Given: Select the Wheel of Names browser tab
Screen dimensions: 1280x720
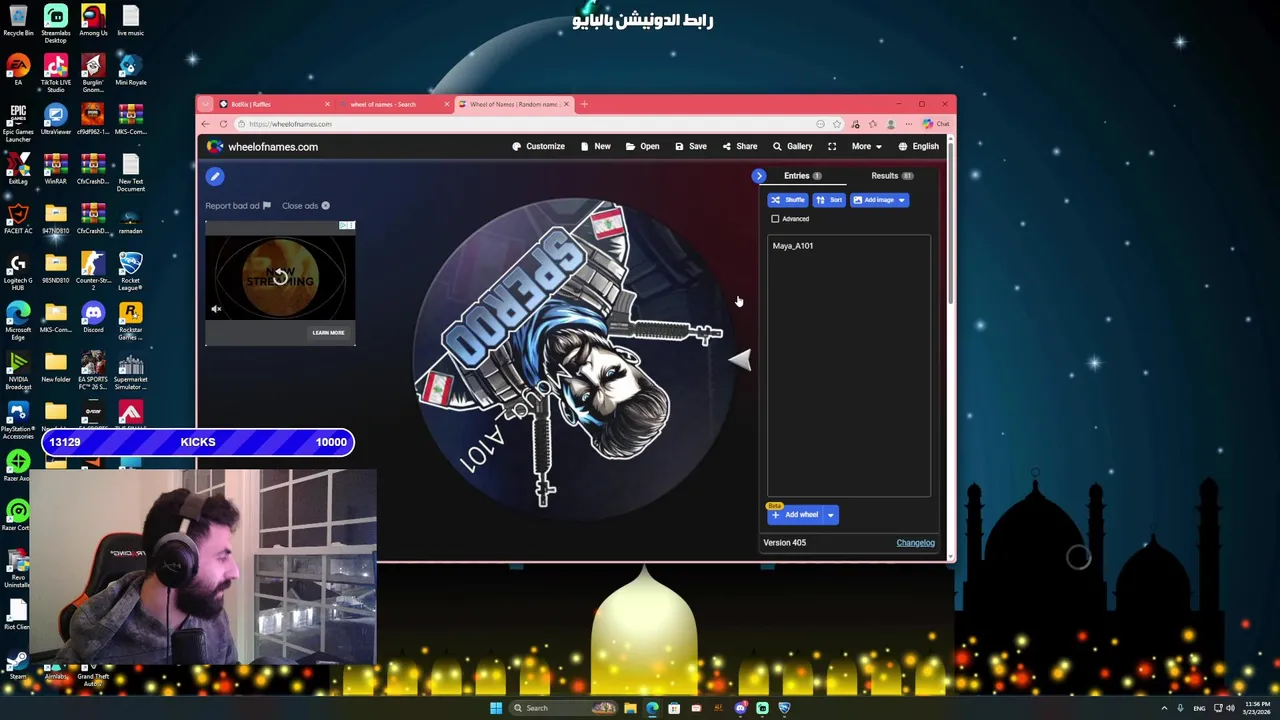Looking at the screenshot, I should coord(513,104).
